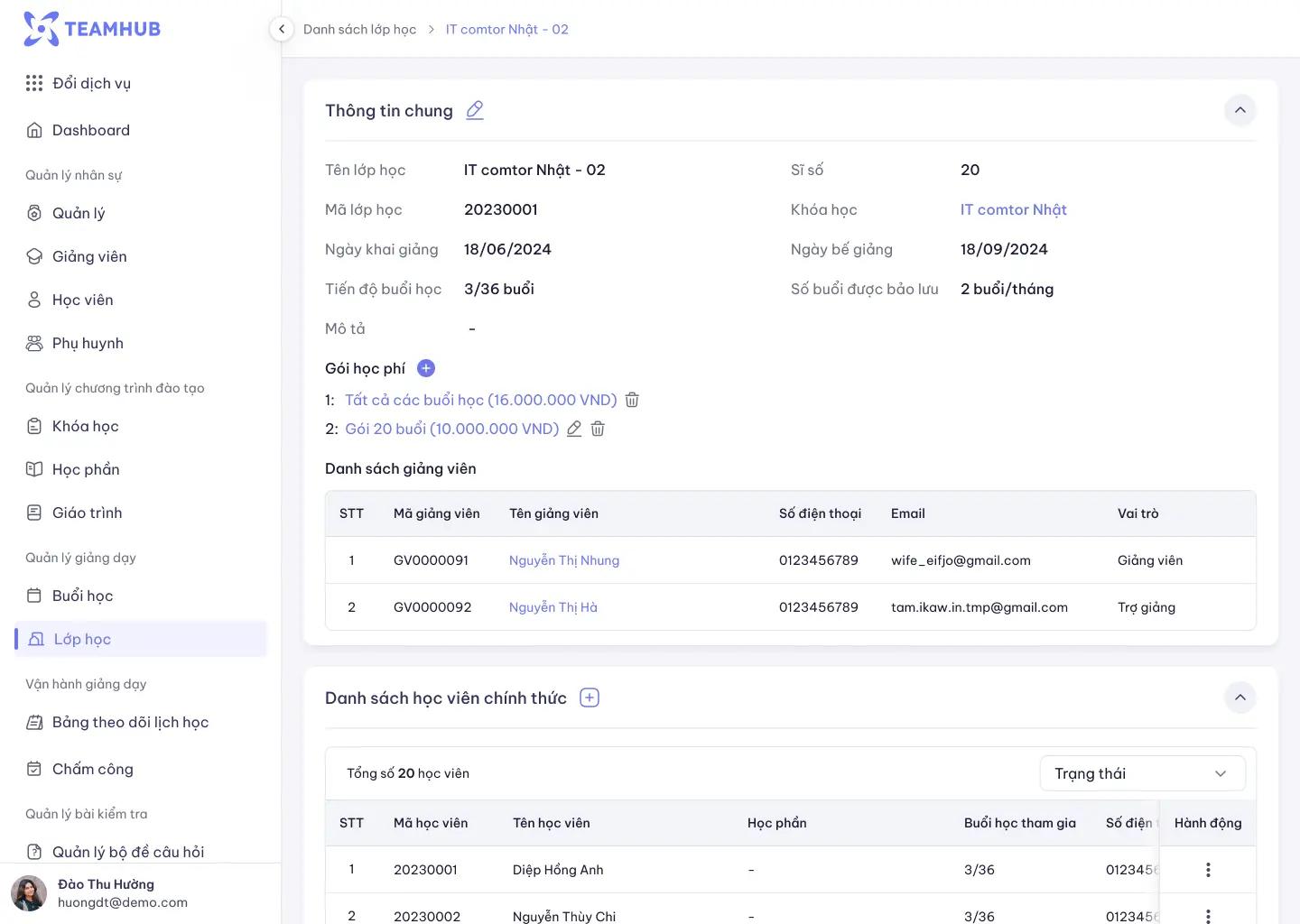Delete the Gói 20 buổi package
1300x924 pixels.
click(x=598, y=429)
